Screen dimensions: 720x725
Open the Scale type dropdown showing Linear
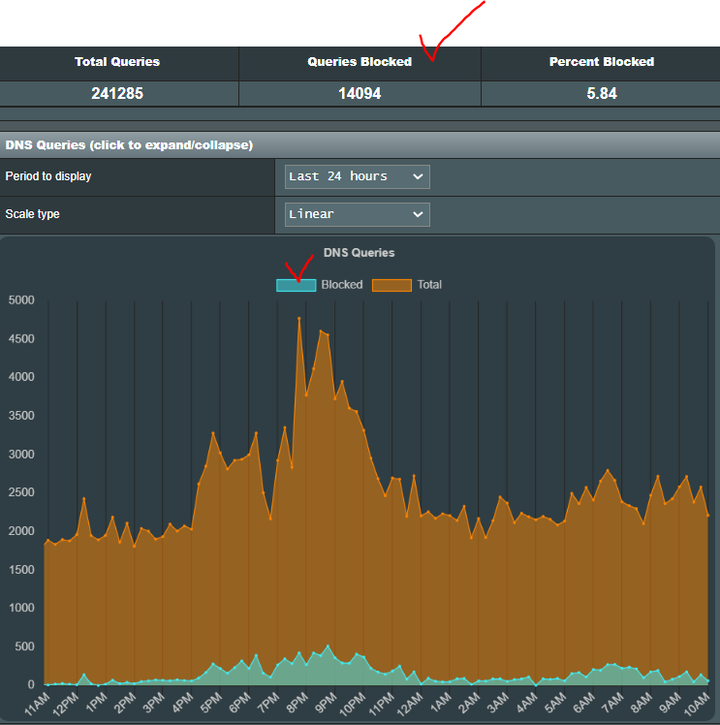click(x=357, y=214)
